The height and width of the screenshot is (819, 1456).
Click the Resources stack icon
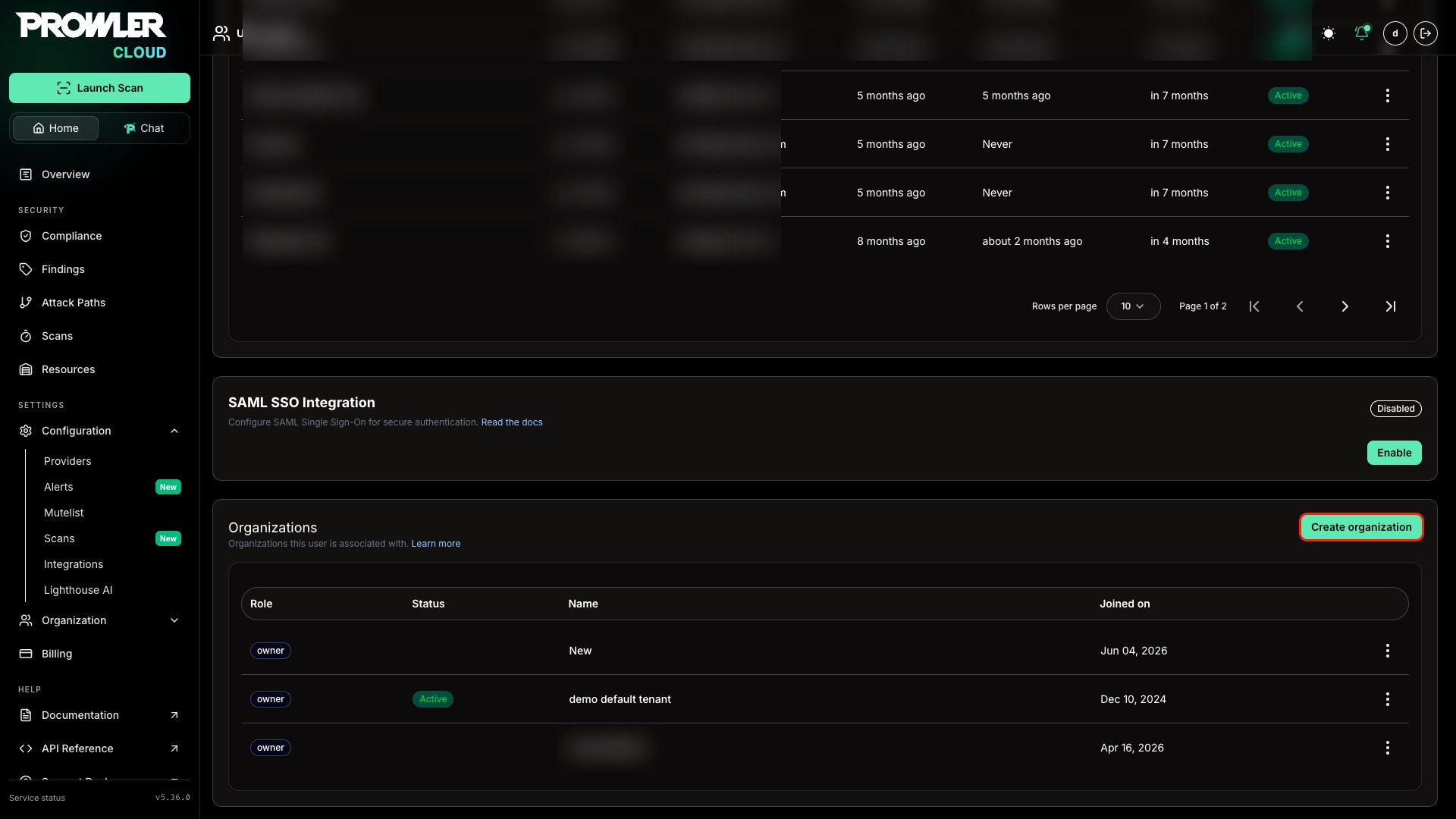point(26,369)
